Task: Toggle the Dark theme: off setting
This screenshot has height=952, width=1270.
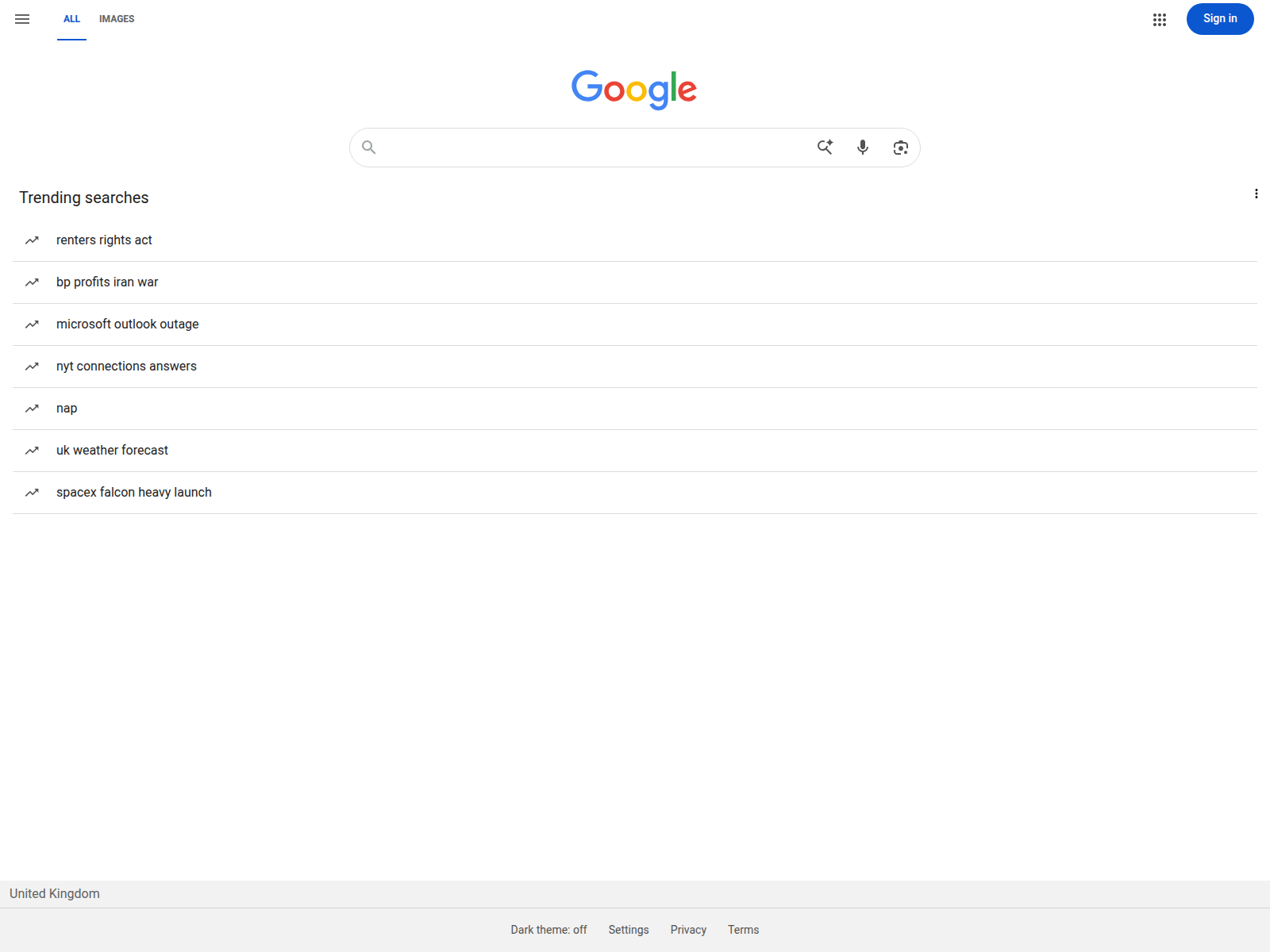Action: [548, 930]
